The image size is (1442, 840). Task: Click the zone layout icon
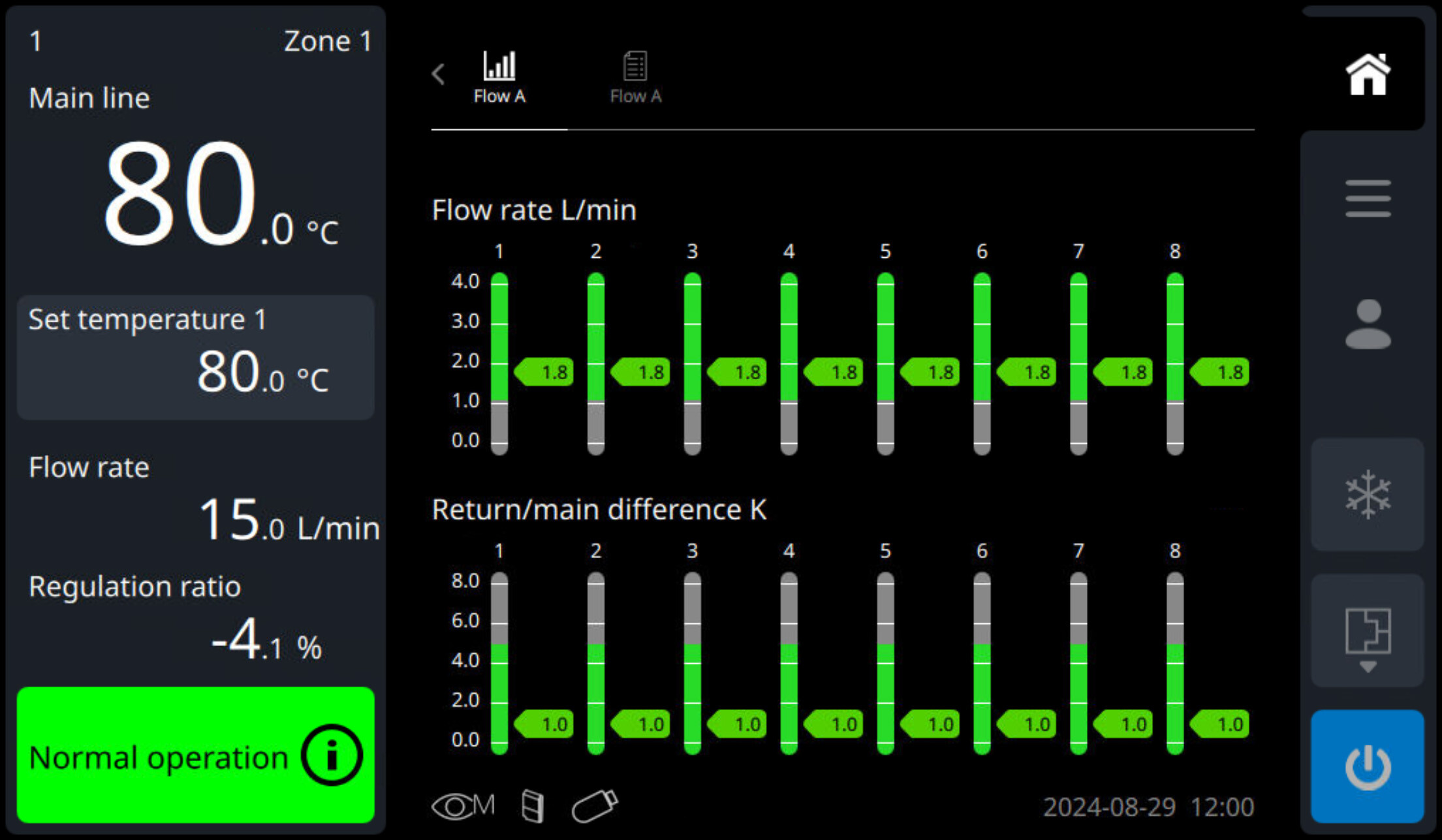(x=1367, y=630)
